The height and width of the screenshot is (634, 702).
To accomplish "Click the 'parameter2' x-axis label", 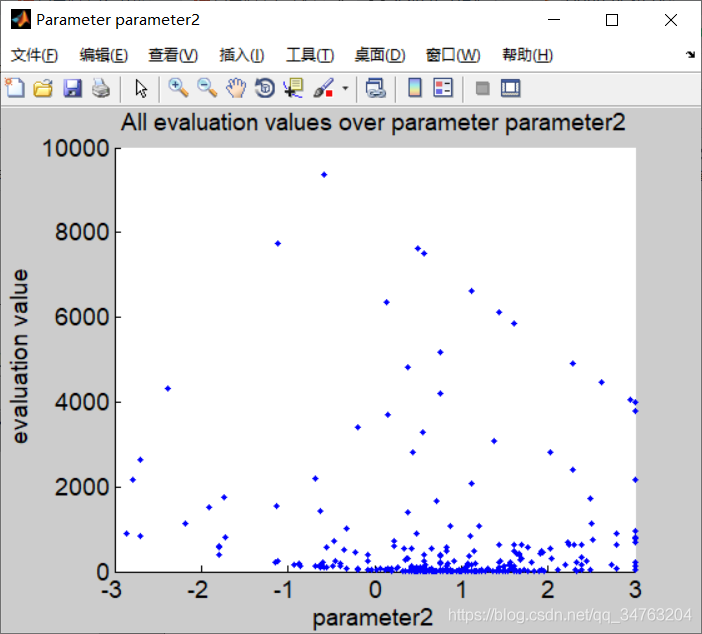I will [372, 618].
